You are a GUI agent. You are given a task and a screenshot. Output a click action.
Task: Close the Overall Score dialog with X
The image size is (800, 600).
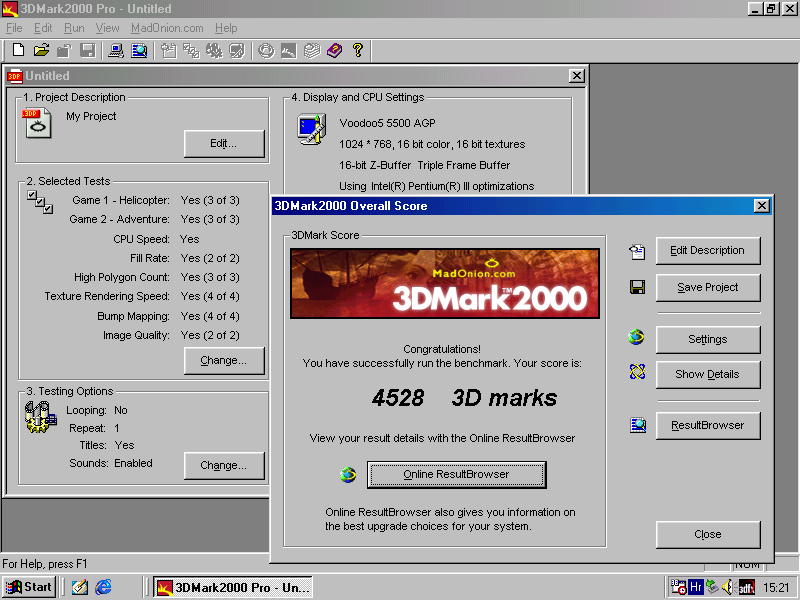point(762,206)
